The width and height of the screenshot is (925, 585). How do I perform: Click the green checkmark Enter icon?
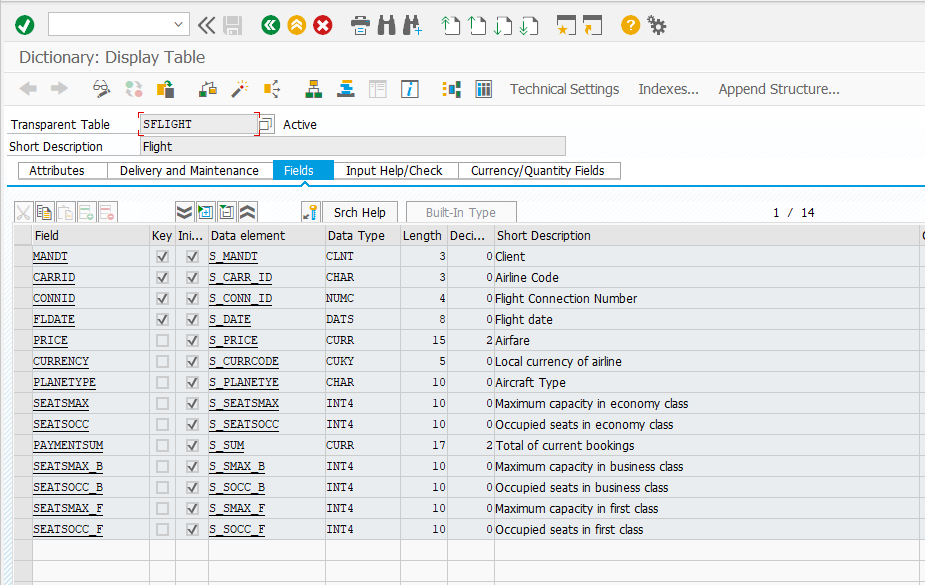click(x=25, y=25)
